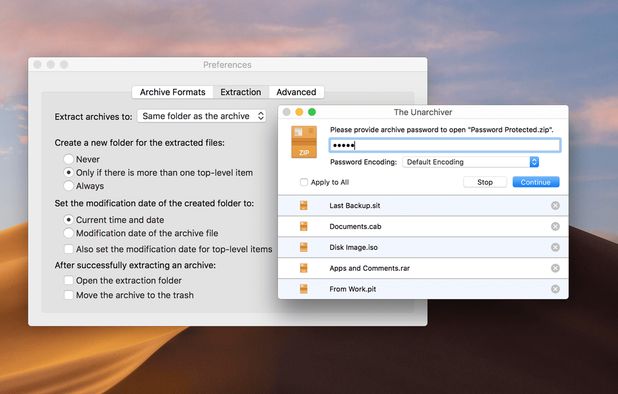Click the Continue button
The image size is (618, 394).
[x=536, y=182]
